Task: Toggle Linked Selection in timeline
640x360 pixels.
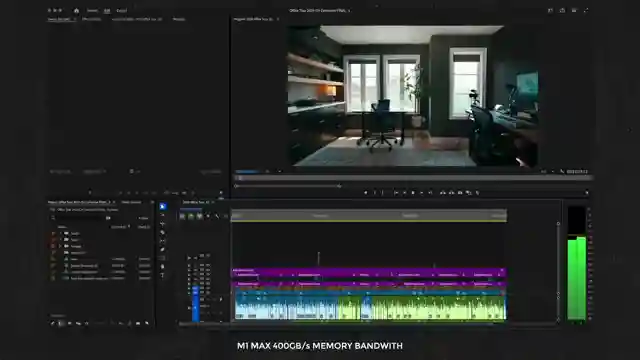Action: pyautogui.click(x=200, y=216)
